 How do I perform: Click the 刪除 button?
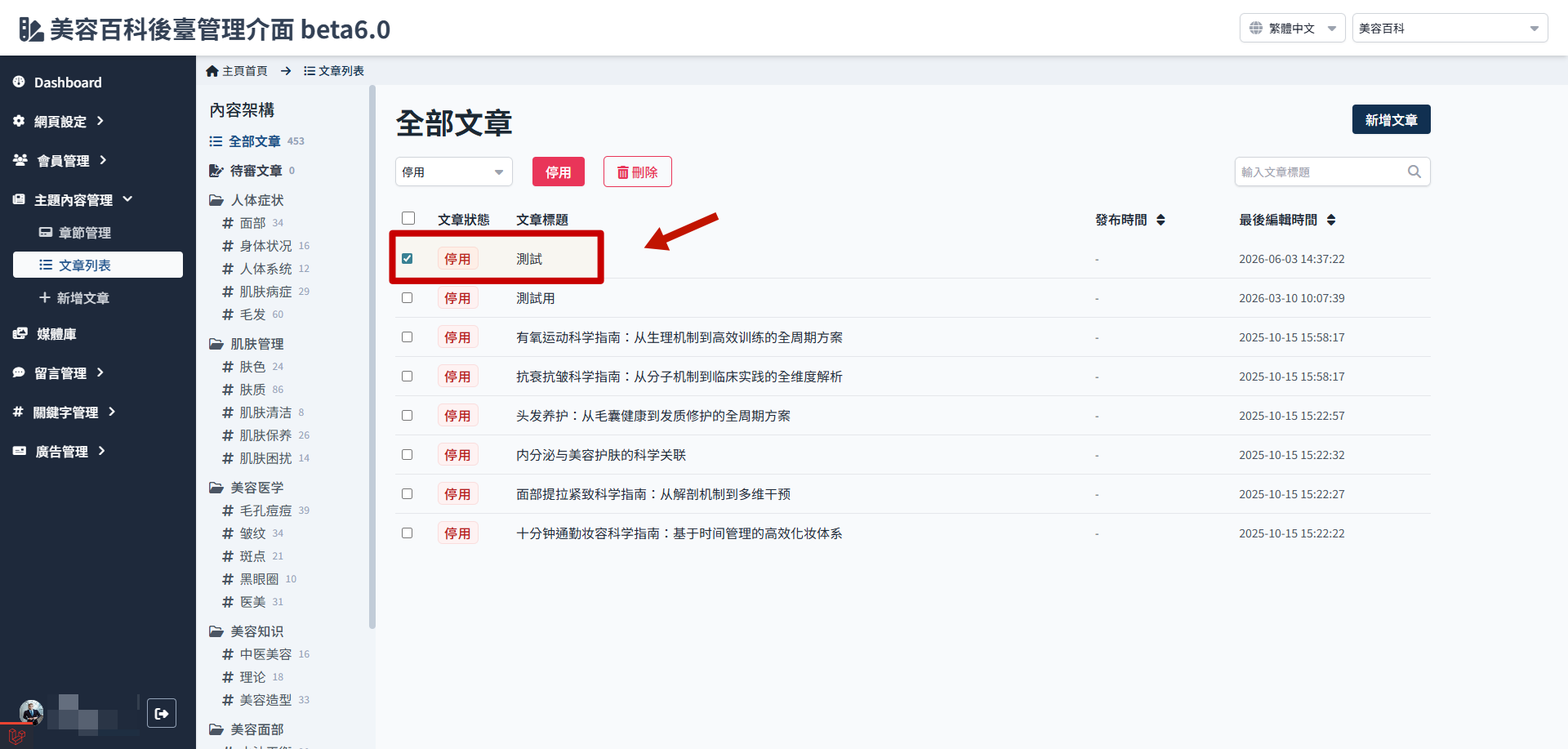pyautogui.click(x=637, y=172)
